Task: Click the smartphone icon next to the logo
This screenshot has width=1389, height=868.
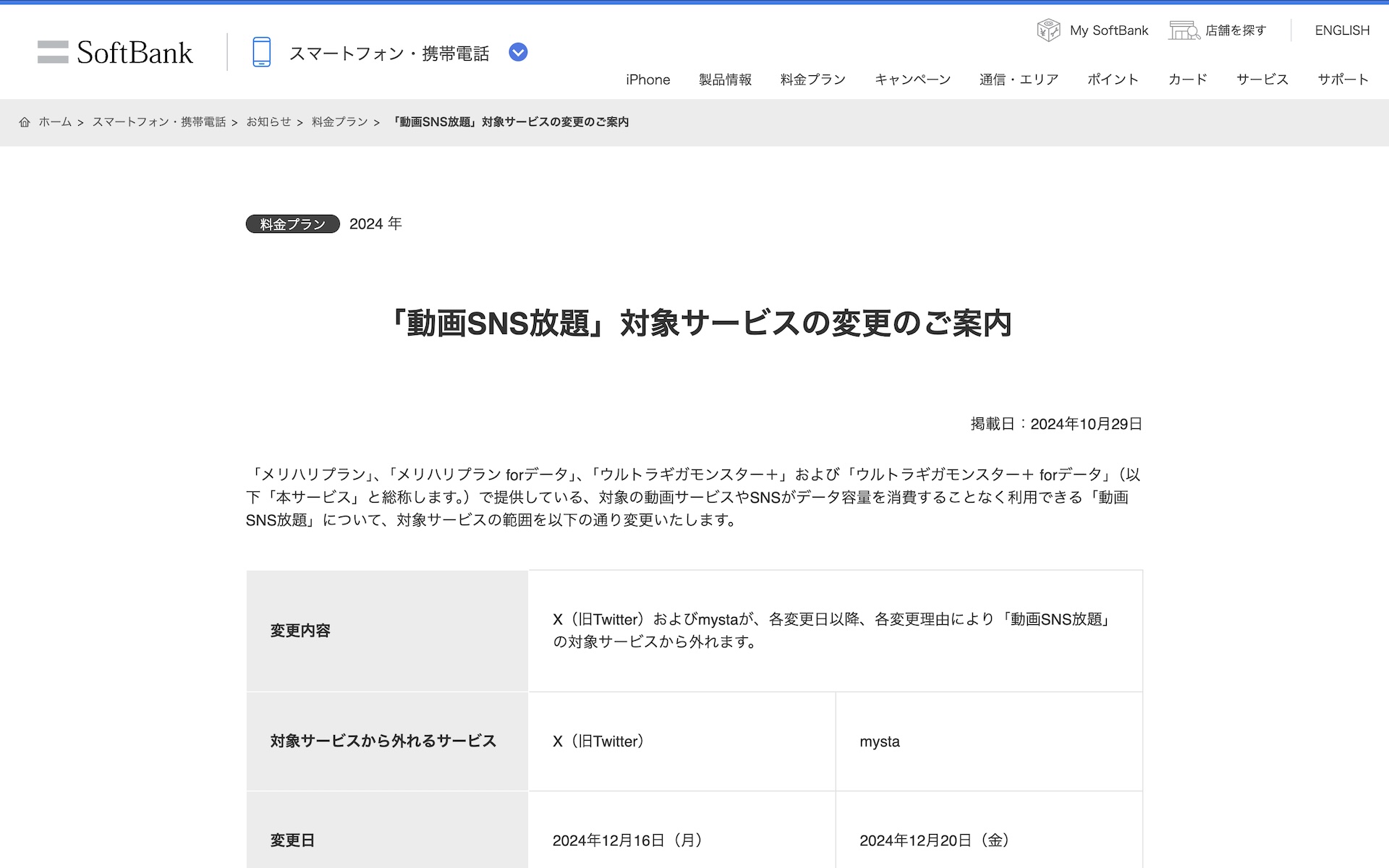Action: (261, 53)
